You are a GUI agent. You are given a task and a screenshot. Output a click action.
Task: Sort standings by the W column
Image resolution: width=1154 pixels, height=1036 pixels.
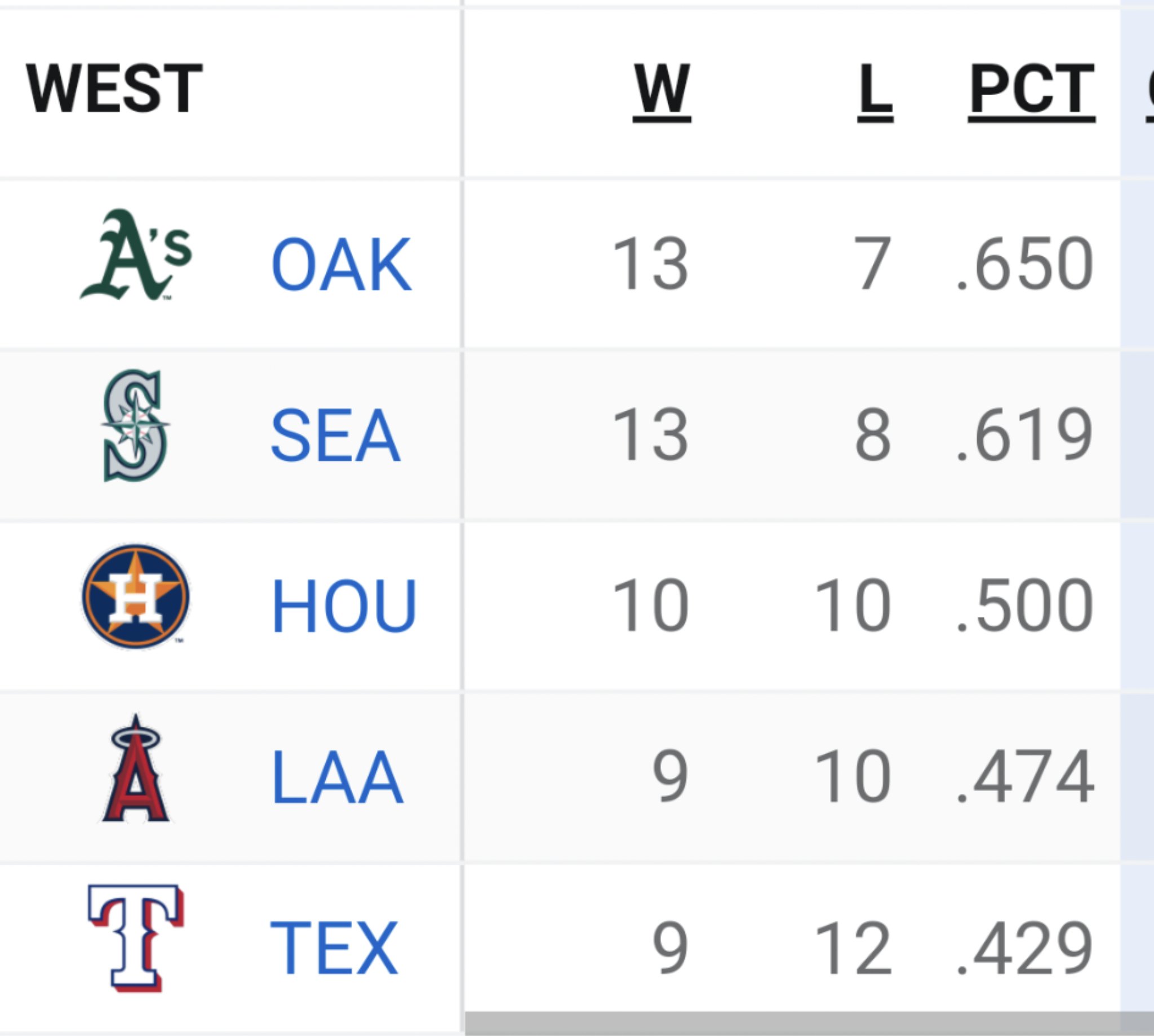click(662, 91)
